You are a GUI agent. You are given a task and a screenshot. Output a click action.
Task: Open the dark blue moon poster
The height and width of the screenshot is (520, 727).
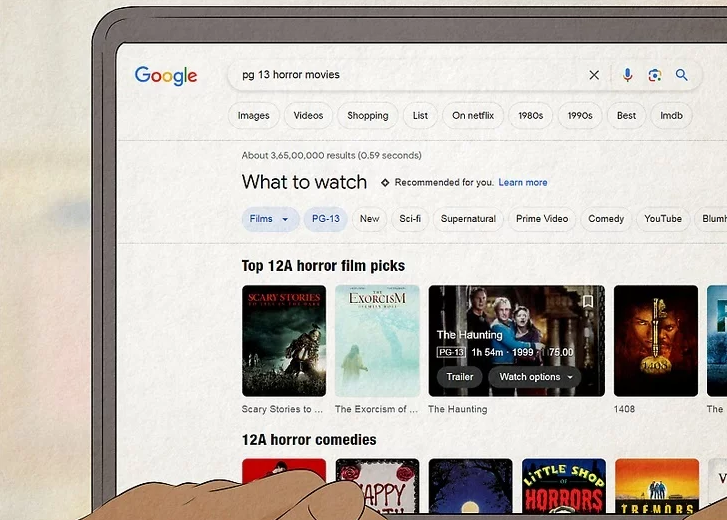point(471,486)
